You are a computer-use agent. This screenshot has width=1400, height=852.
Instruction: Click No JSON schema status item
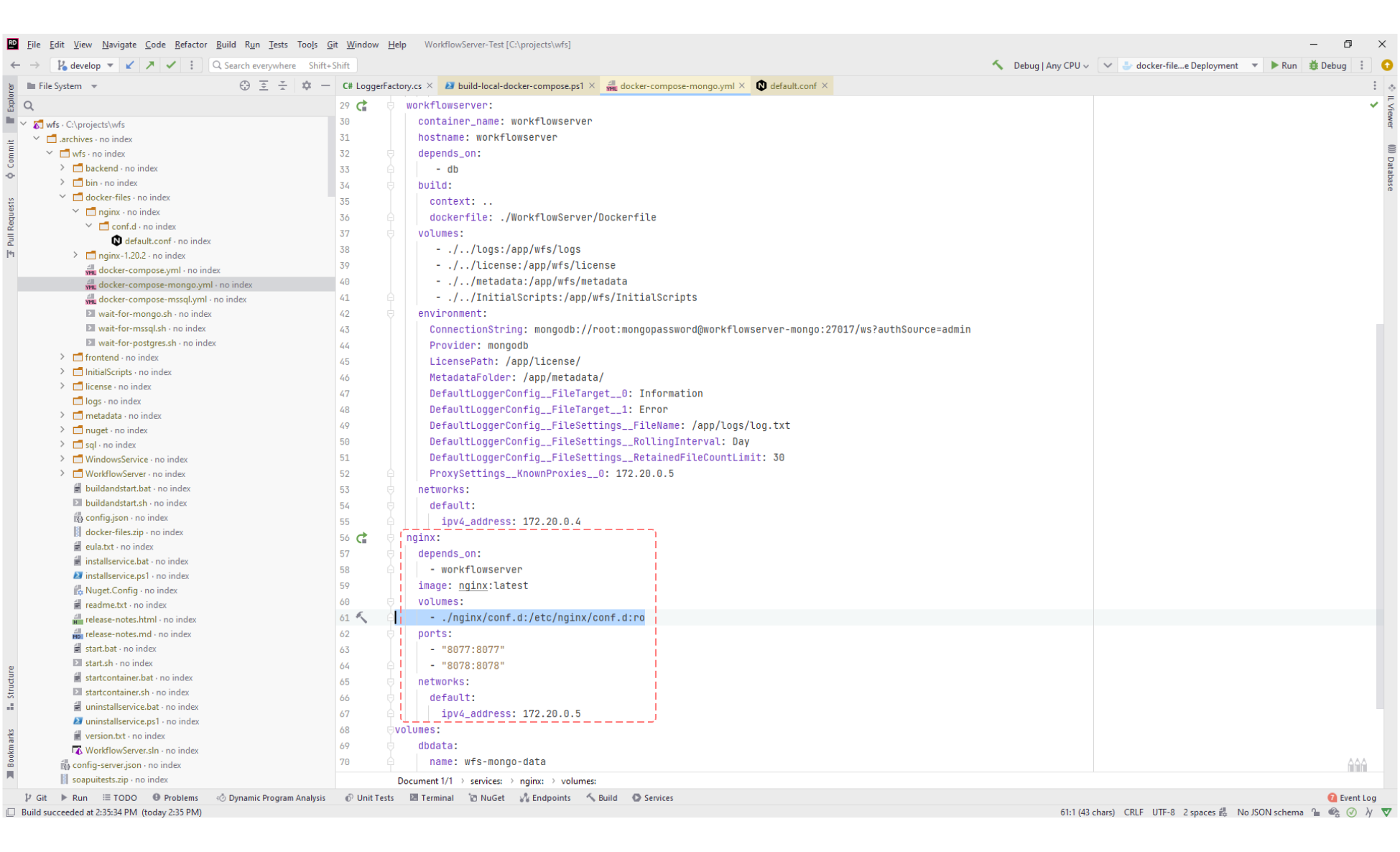(1270, 812)
